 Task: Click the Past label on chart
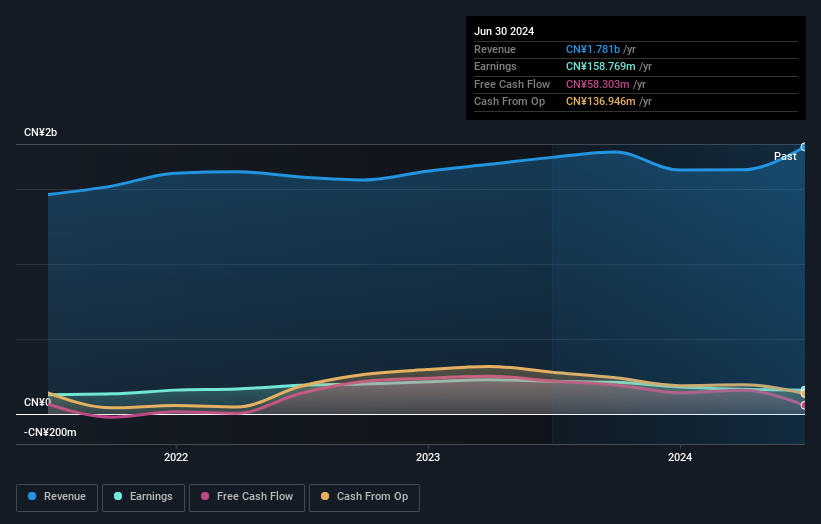pyautogui.click(x=785, y=156)
